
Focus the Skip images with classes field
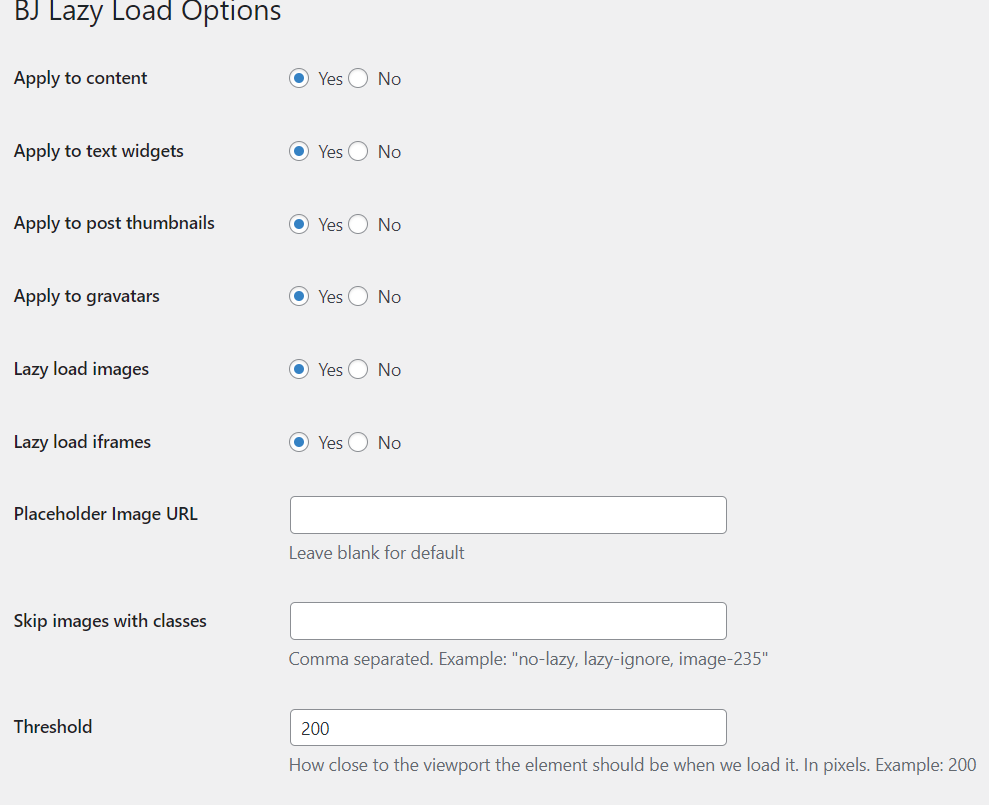point(508,621)
